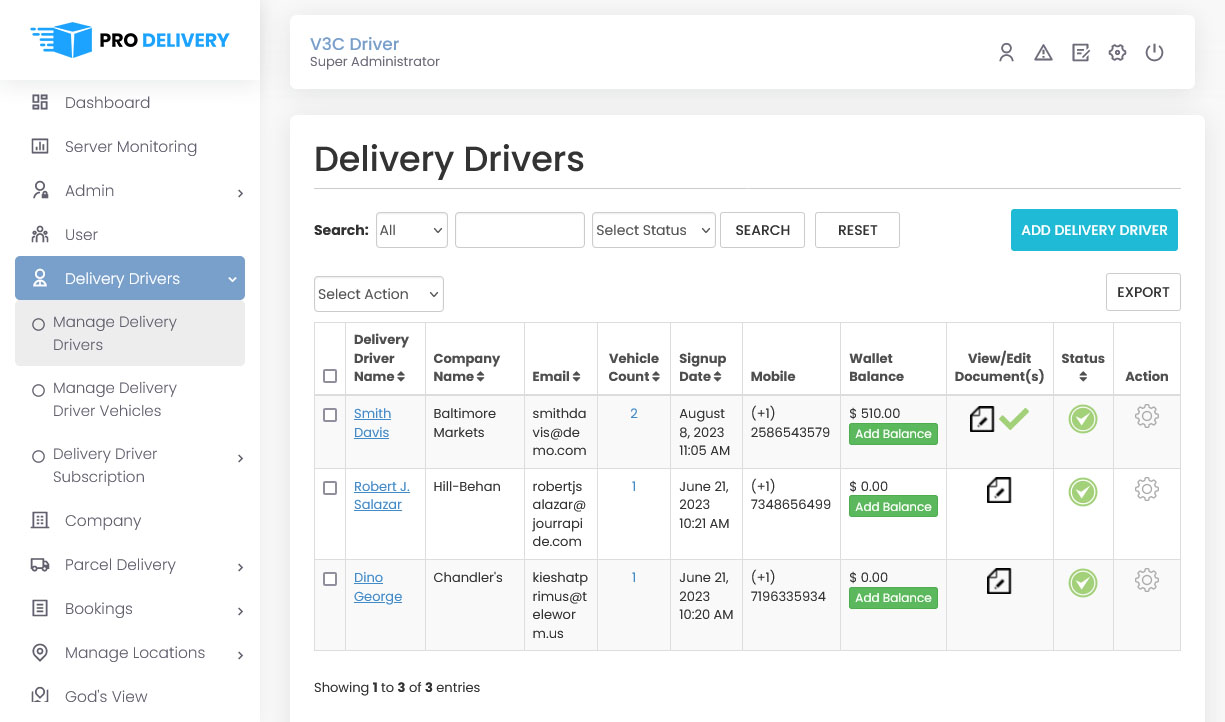
Task: Click Dino George's green status icon
Action: pos(1082,582)
